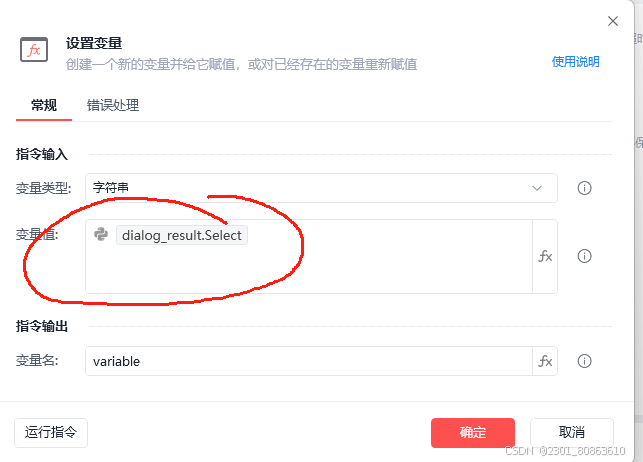Show info icon next to variable value
The image size is (643, 462).
tap(584, 256)
